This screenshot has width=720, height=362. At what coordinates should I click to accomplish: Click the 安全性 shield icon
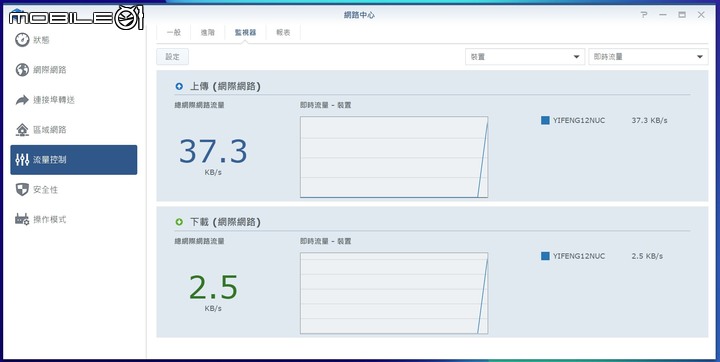click(22, 189)
